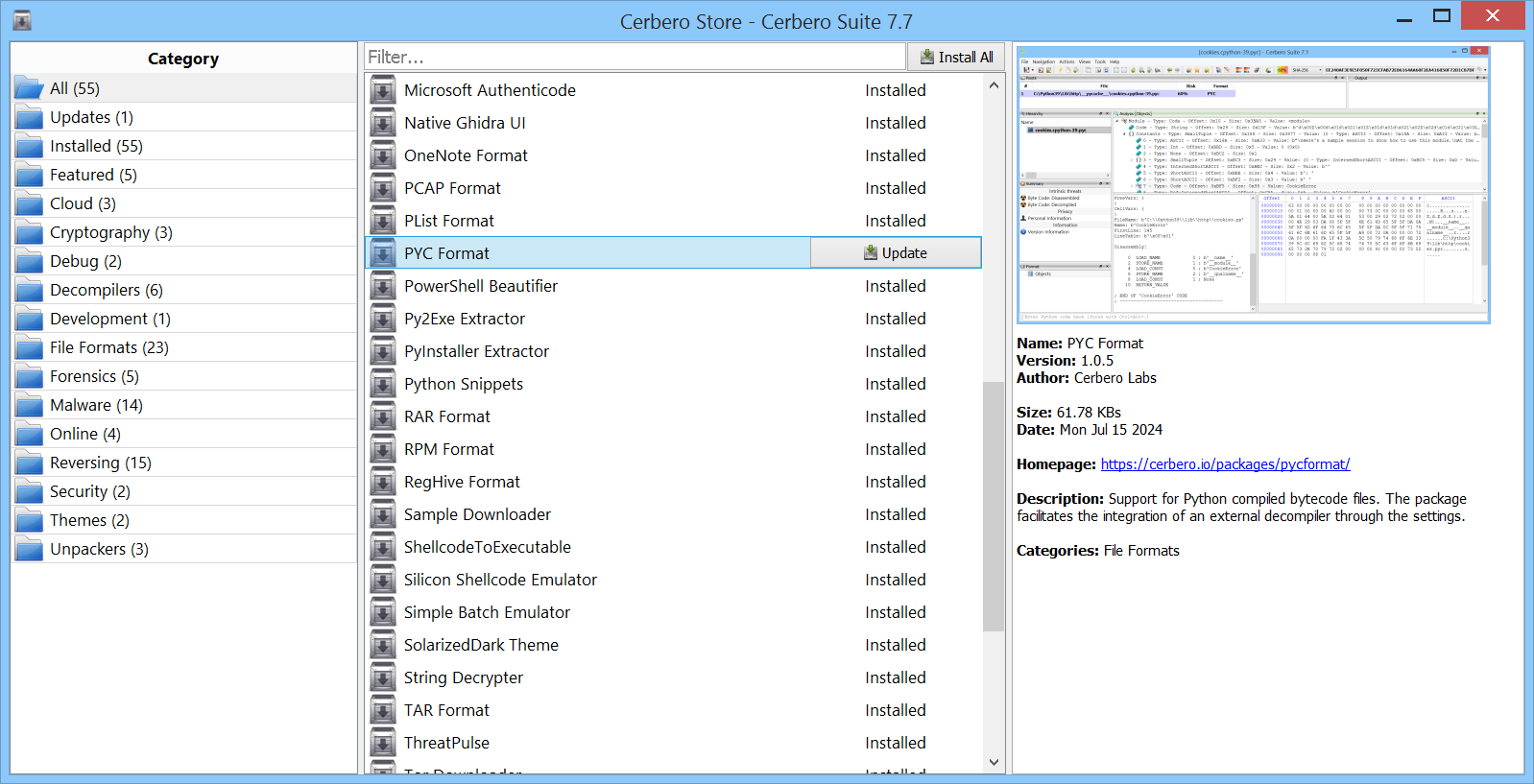The height and width of the screenshot is (784, 1534).
Task: Click the package icon beside Microsoft Authenticode
Action: coord(383,91)
